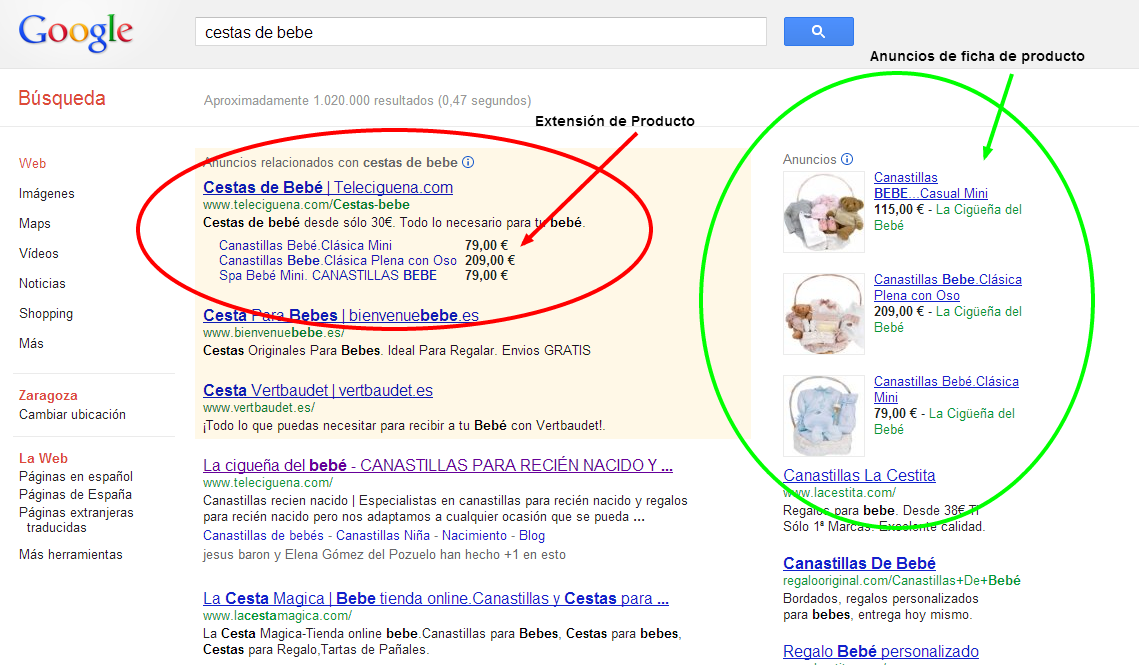Click info icon next to right-side Anuncios

847,159
